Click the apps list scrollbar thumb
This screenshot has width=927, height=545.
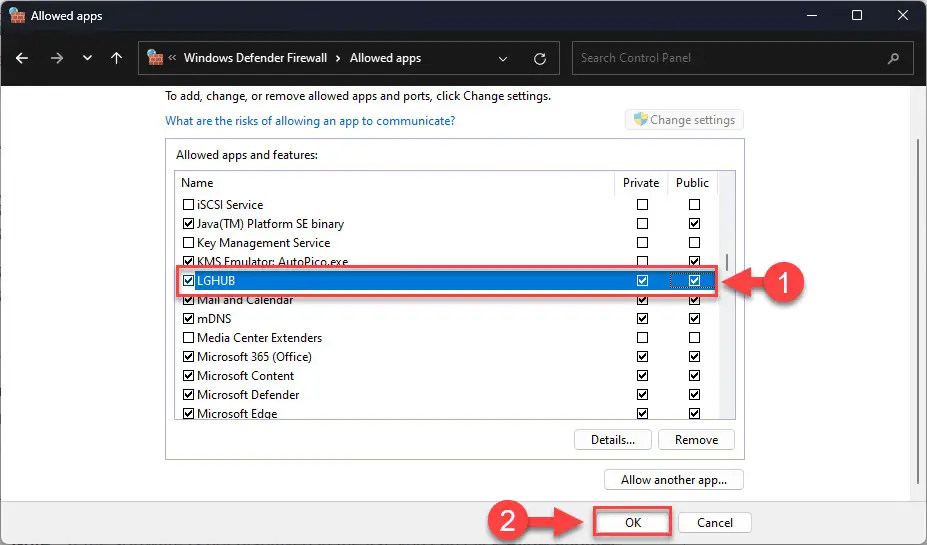(727, 262)
